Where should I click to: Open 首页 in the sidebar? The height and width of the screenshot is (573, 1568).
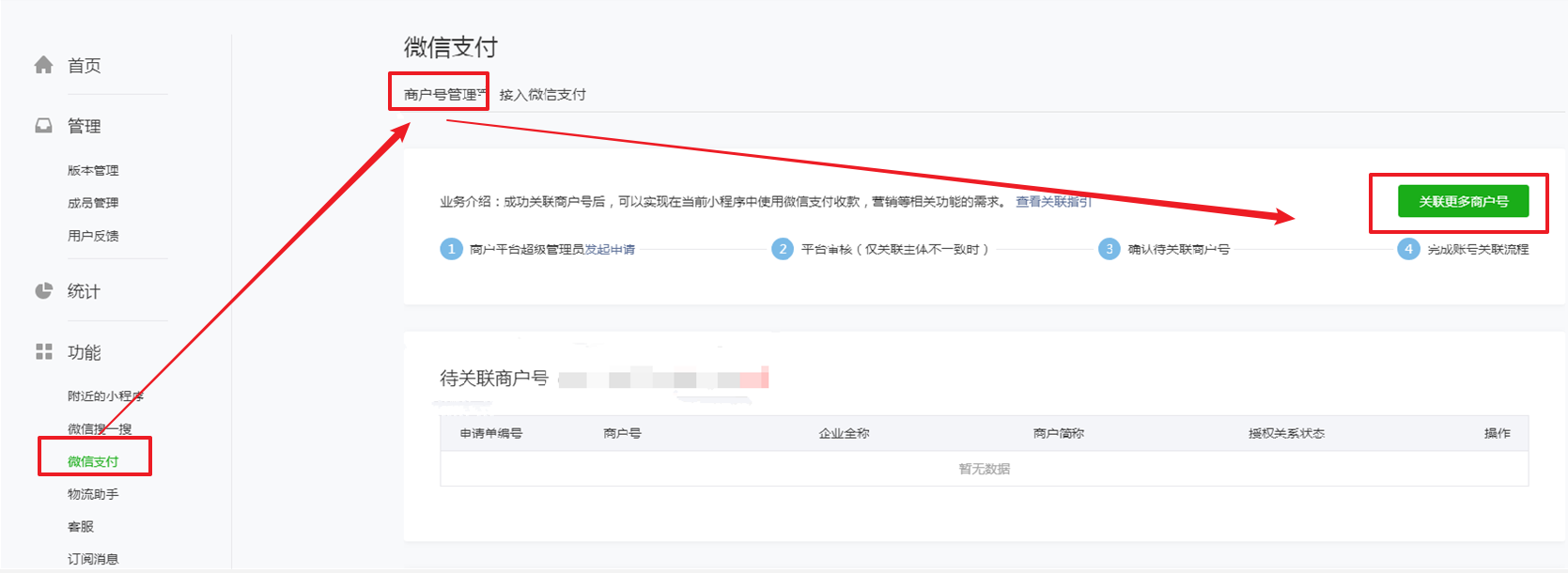(84, 66)
